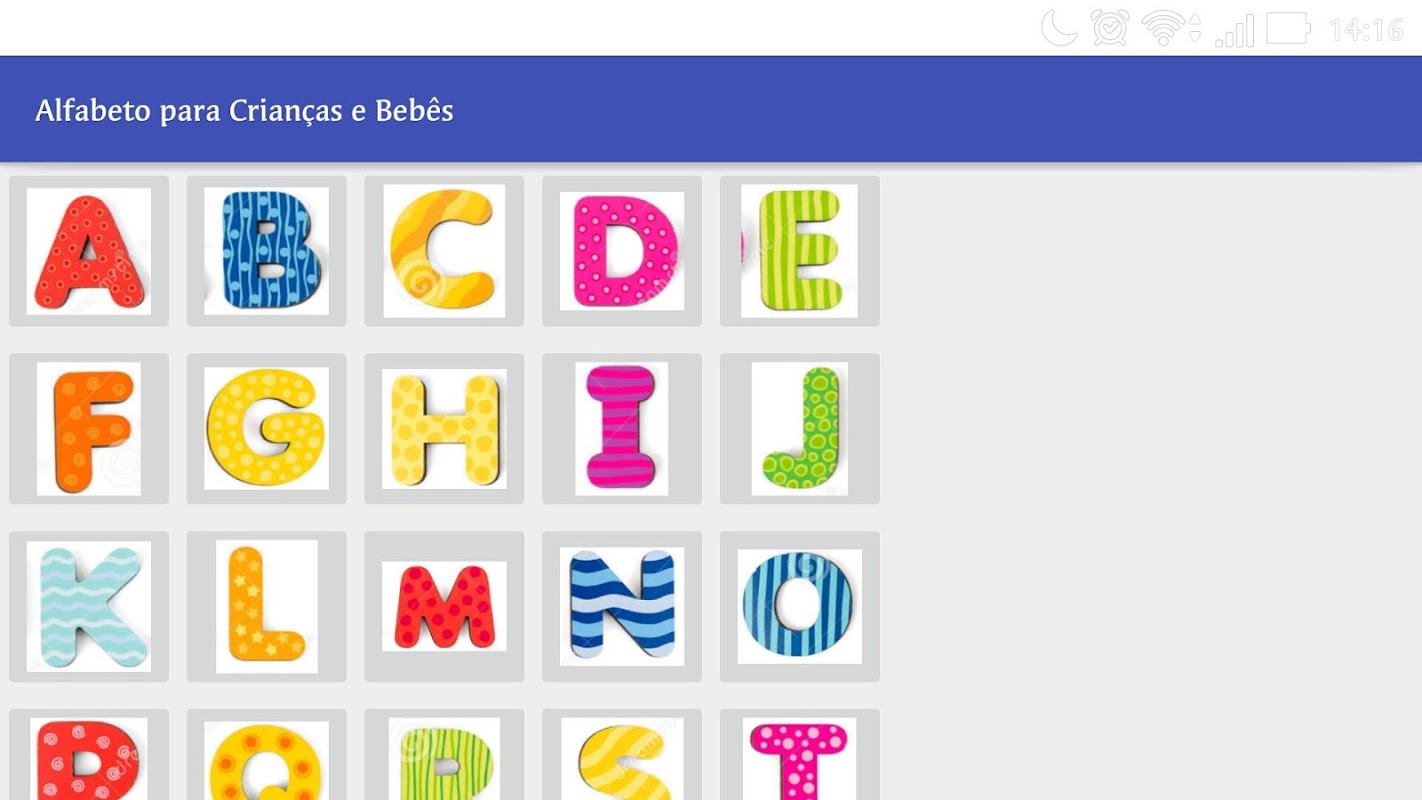Choose the pink dotted letter D
Viewport: 1422px width, 800px height.
point(622,251)
